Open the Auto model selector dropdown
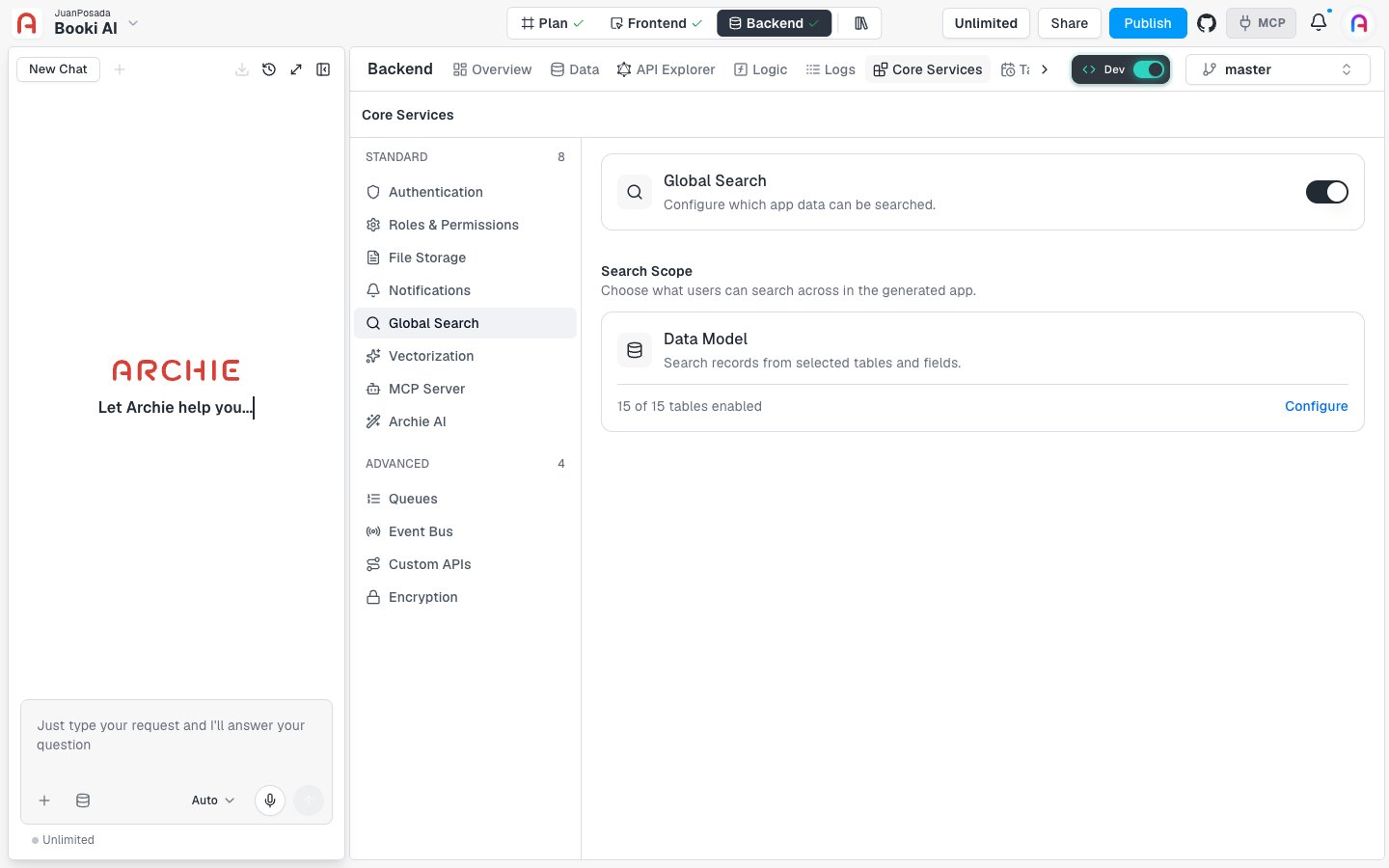 click(213, 800)
